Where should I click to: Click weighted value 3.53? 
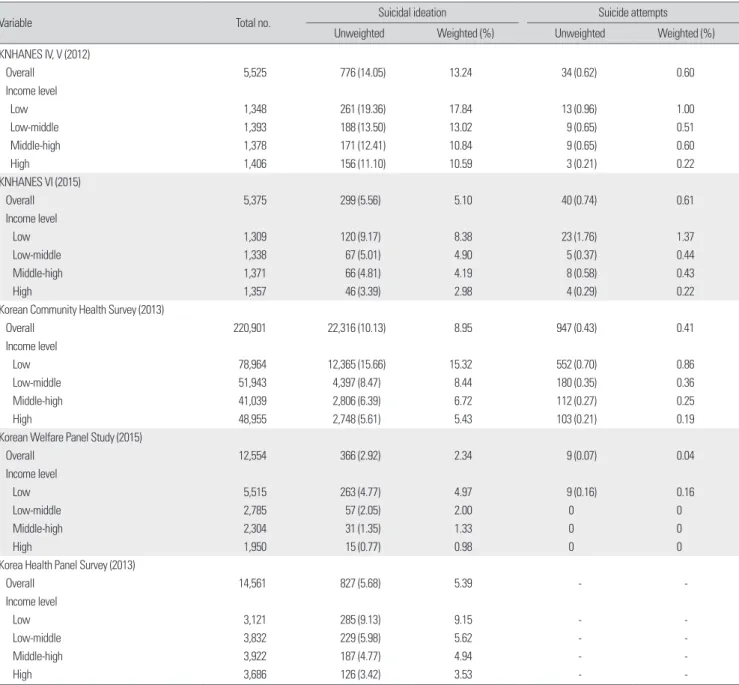(463, 675)
